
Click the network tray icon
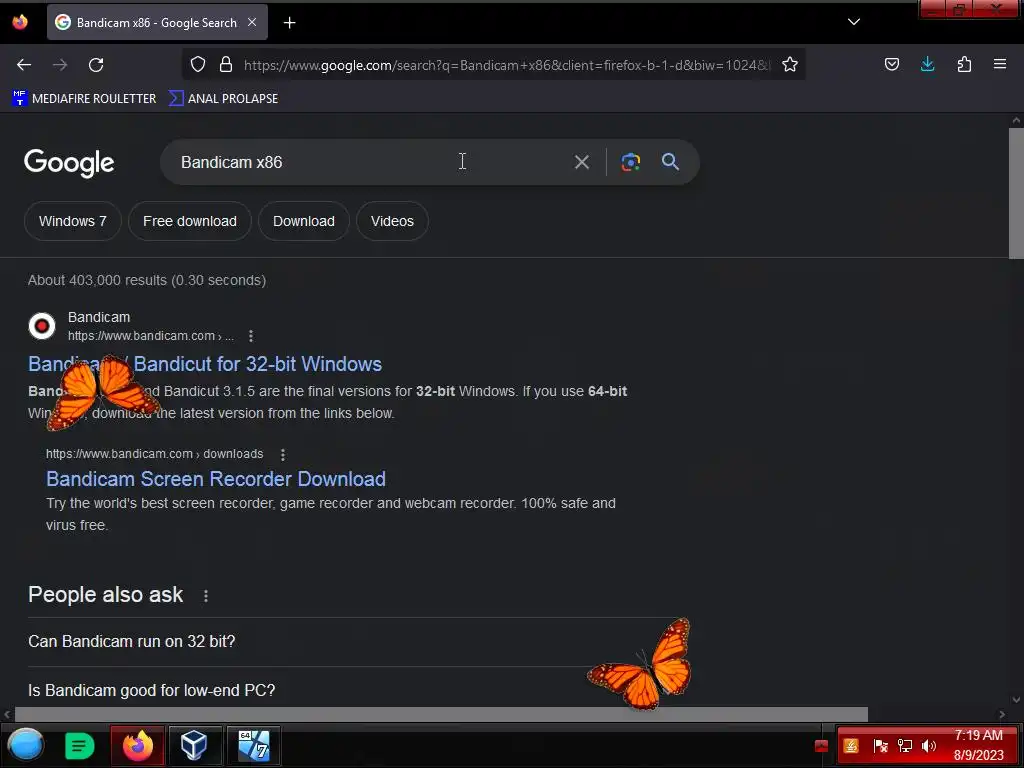point(904,746)
